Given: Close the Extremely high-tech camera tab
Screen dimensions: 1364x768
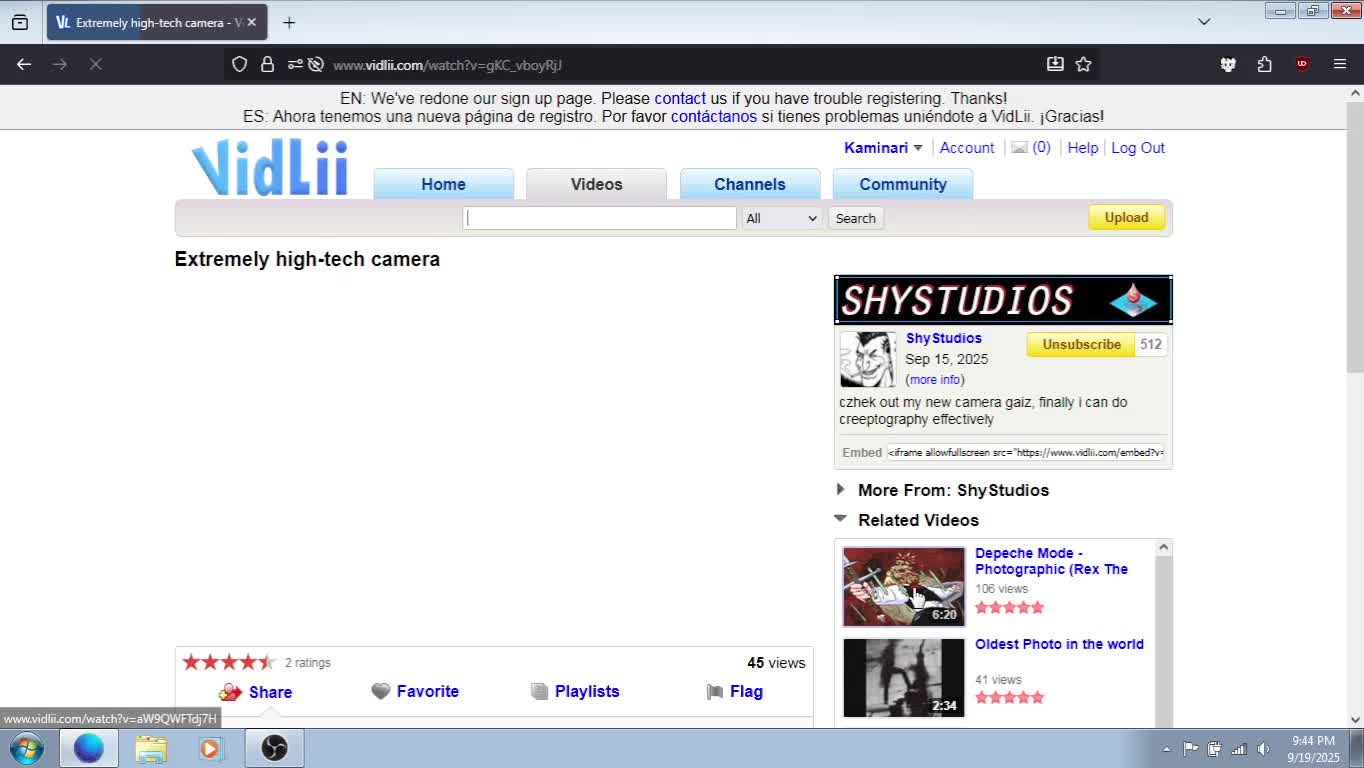Looking at the screenshot, I should [x=251, y=22].
